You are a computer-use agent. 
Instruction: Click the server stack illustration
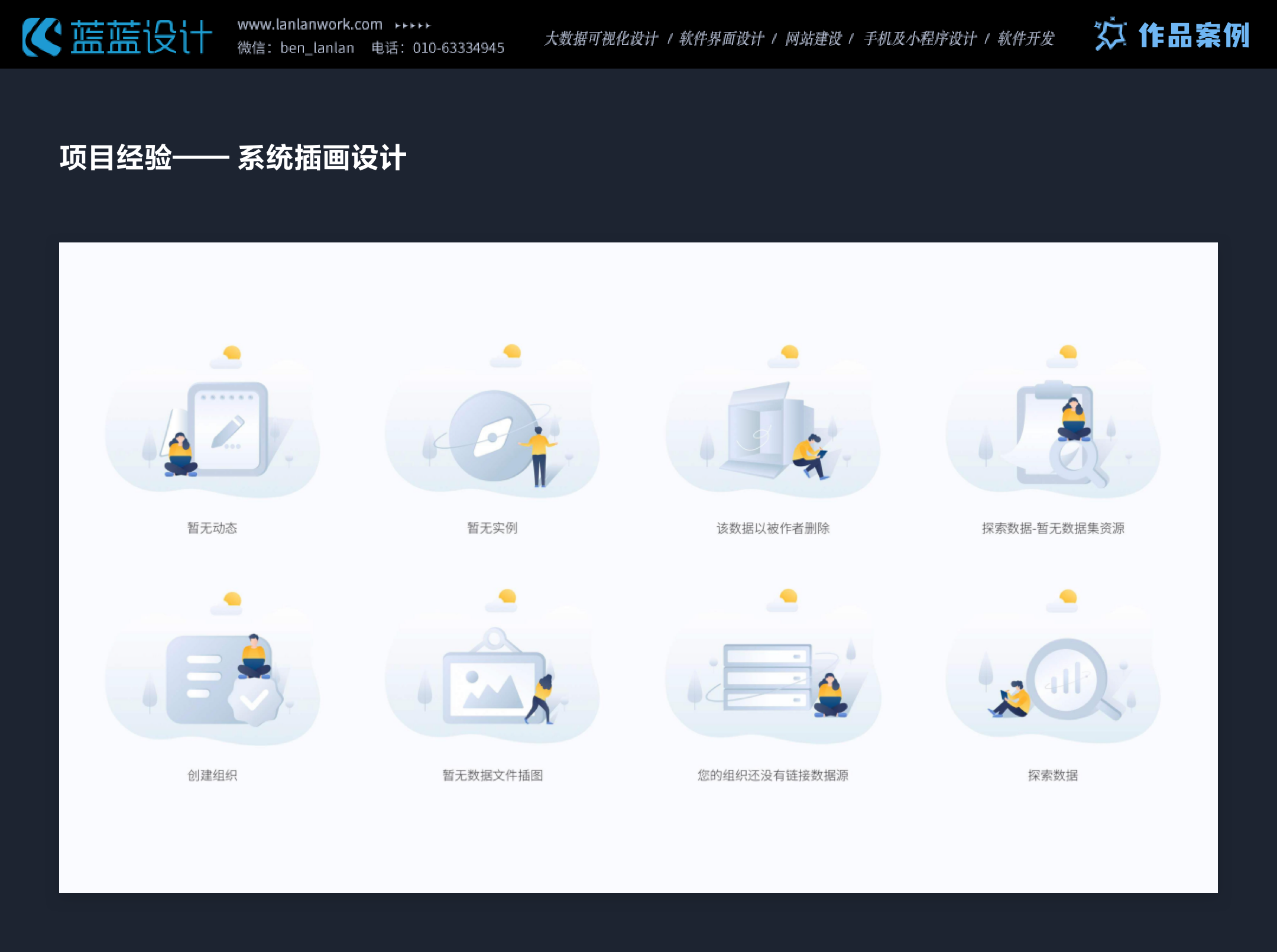(x=767, y=677)
